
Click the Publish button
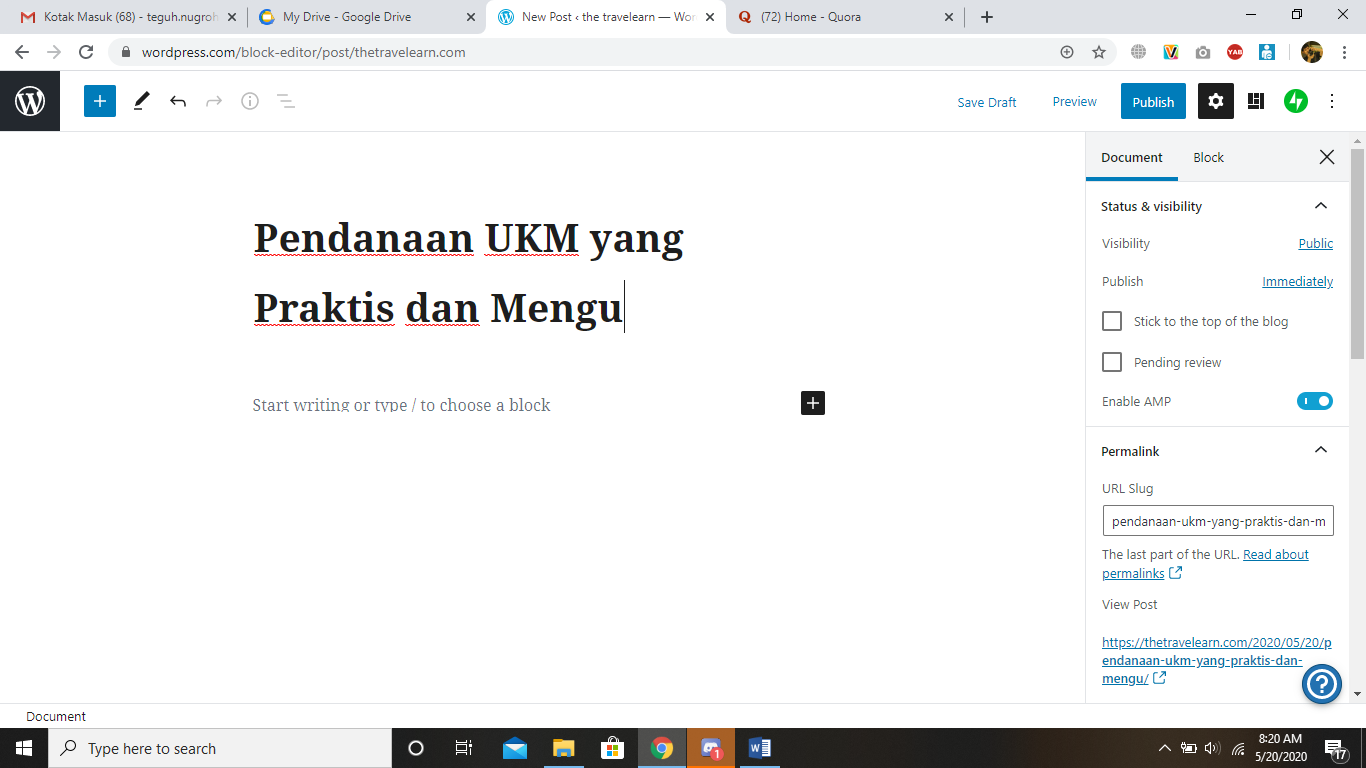[1153, 102]
